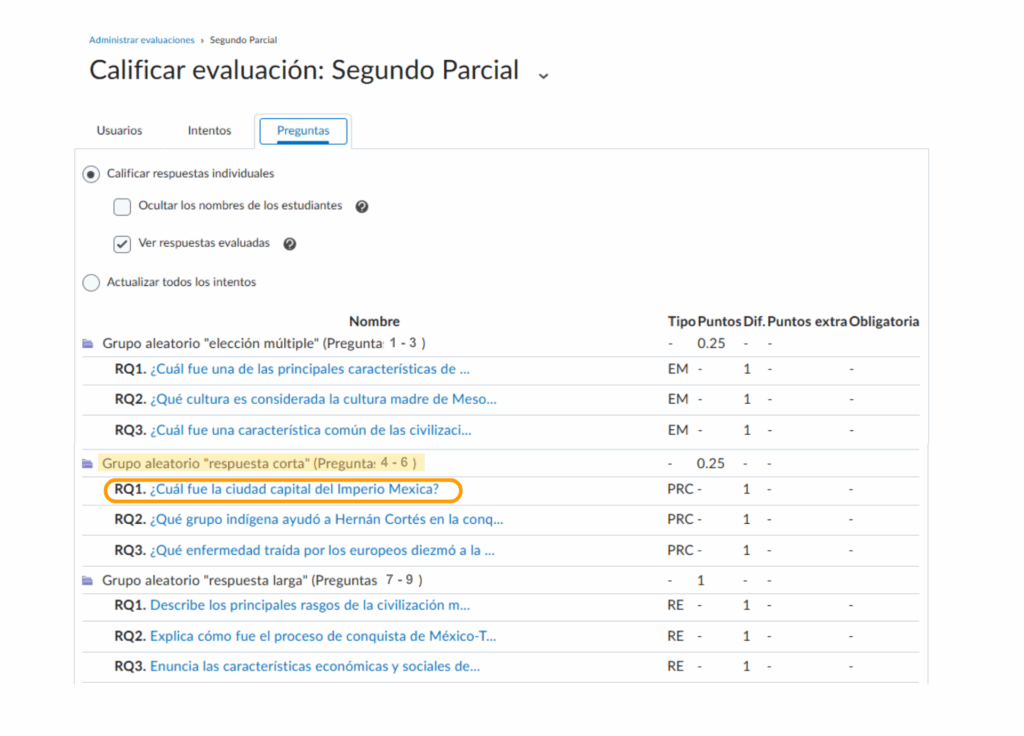Click help icon beside Ocultar los nombres
The height and width of the screenshot is (736, 1024).
coord(362,207)
